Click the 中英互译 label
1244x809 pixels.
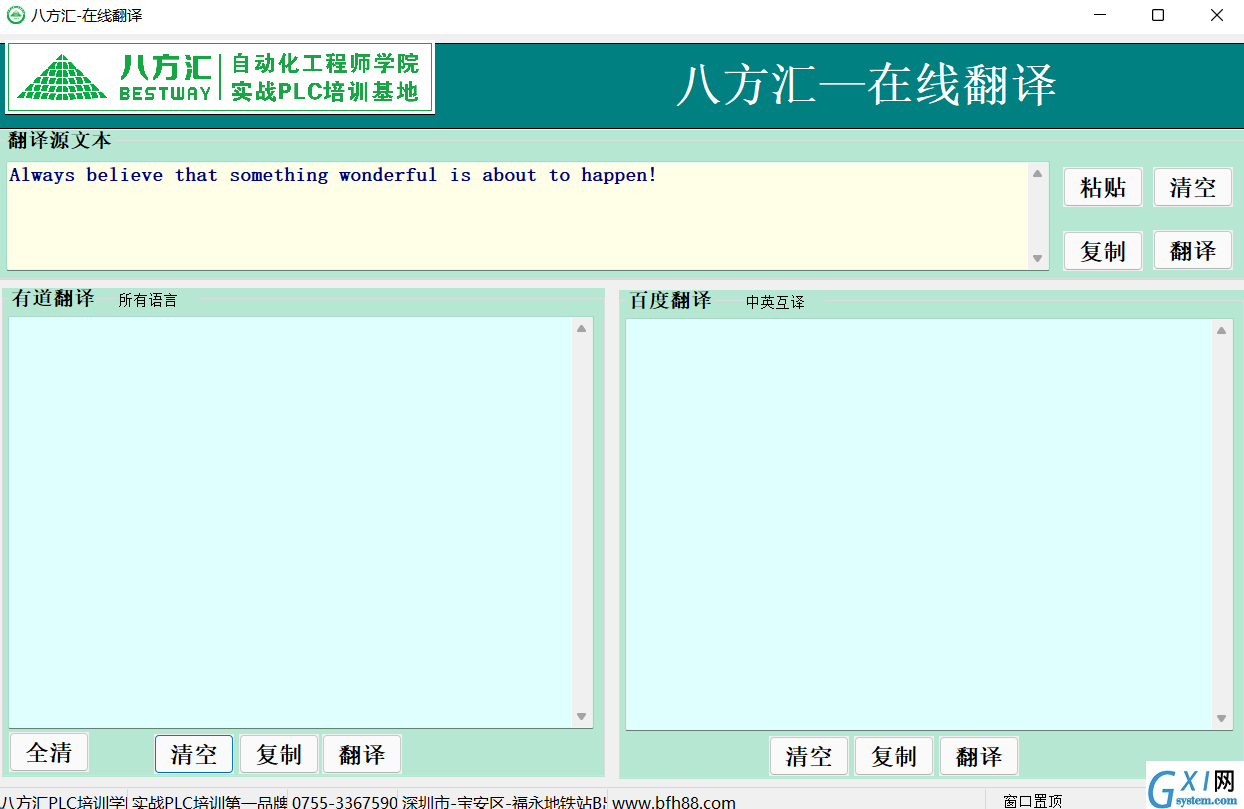tap(775, 302)
